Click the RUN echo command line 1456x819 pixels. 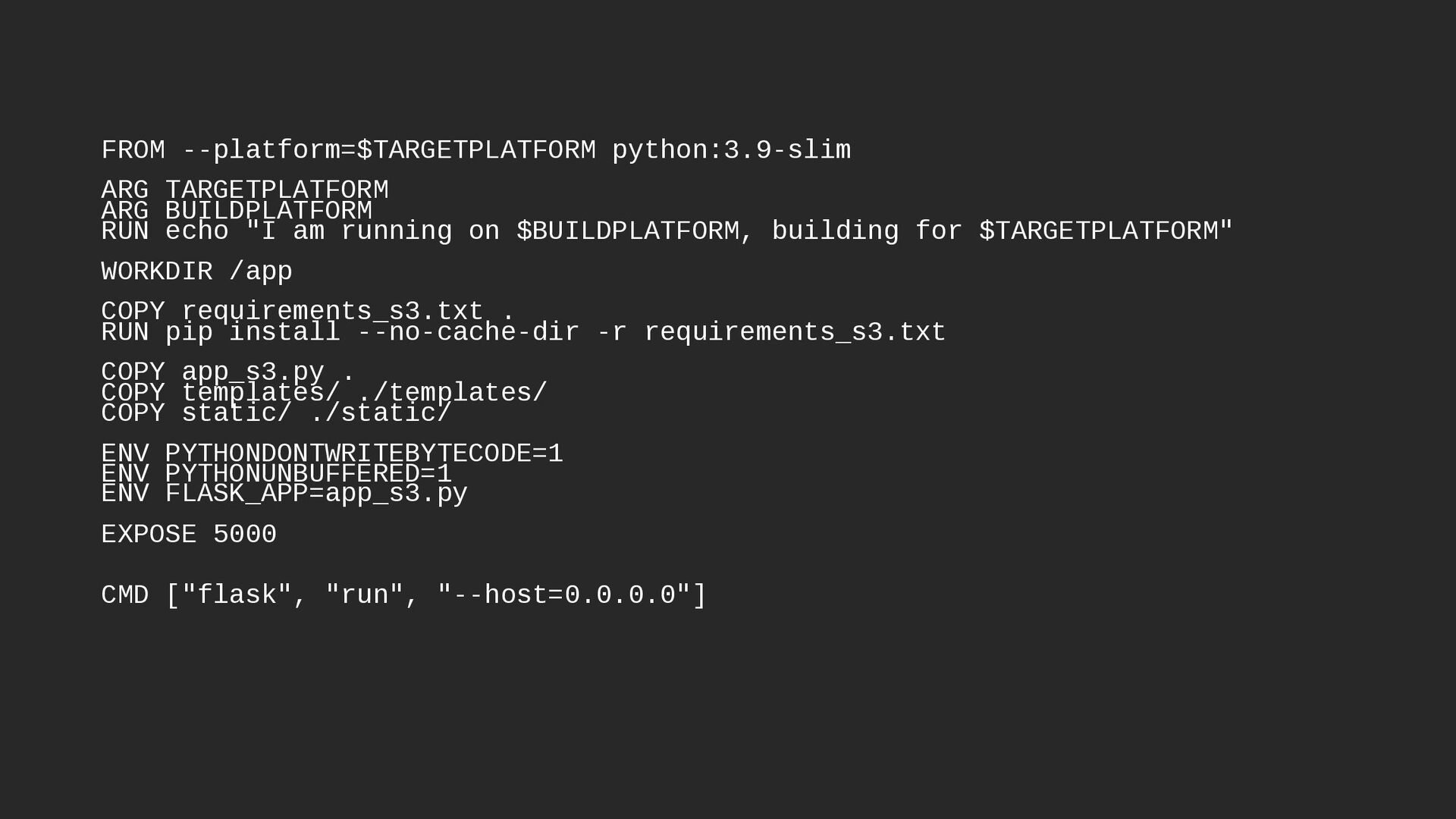point(667,231)
